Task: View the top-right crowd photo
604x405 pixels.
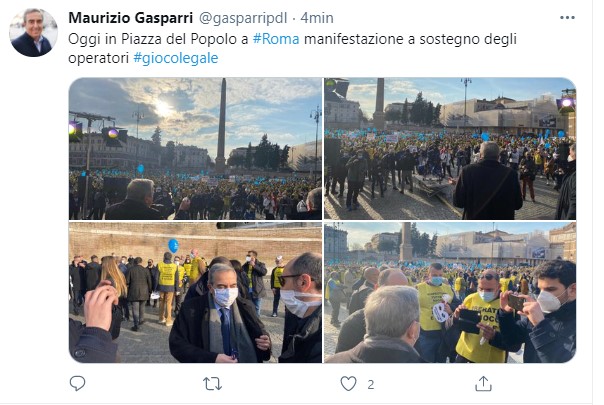Action: (x=450, y=149)
